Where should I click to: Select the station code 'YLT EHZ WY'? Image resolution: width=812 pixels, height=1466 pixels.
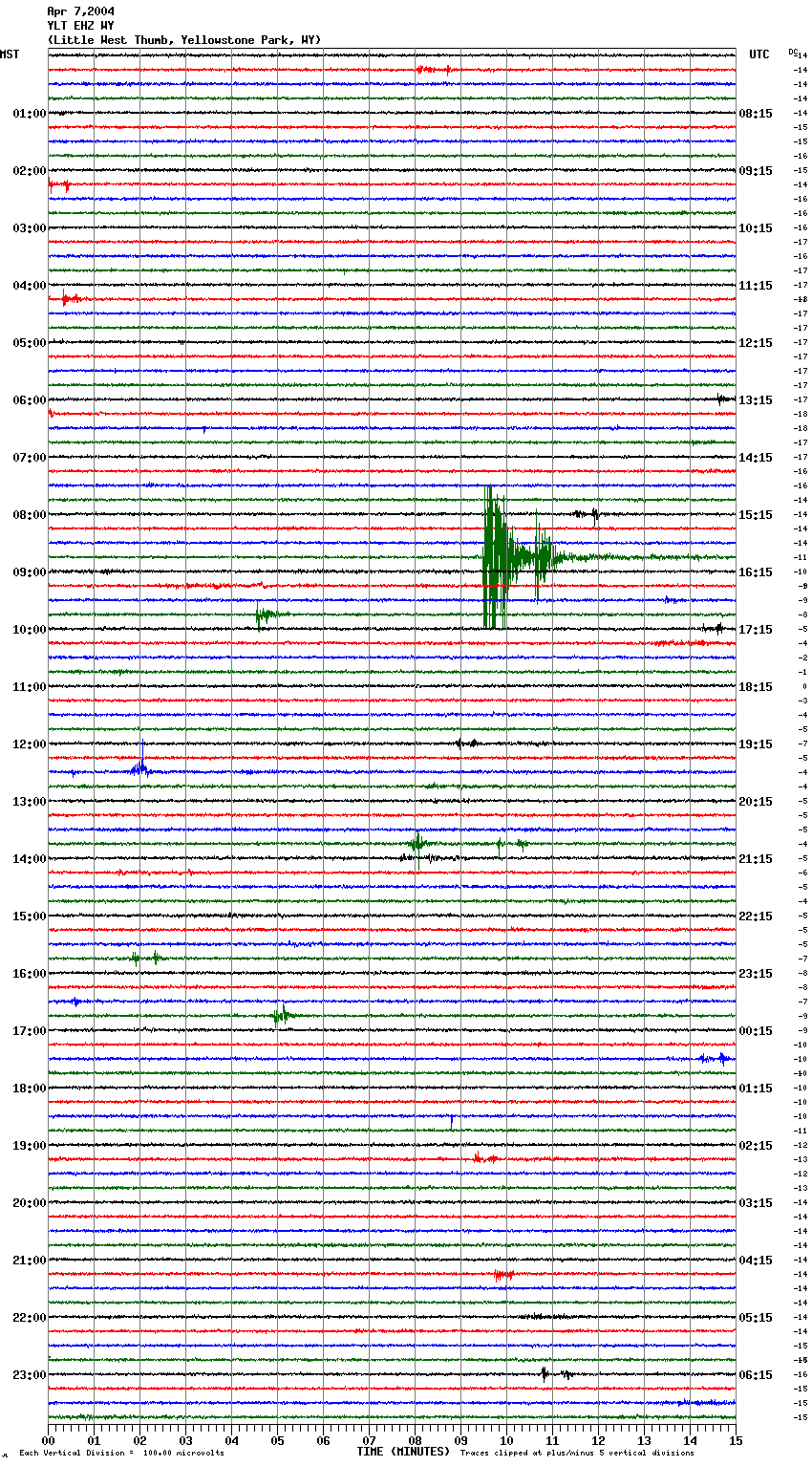point(80,26)
